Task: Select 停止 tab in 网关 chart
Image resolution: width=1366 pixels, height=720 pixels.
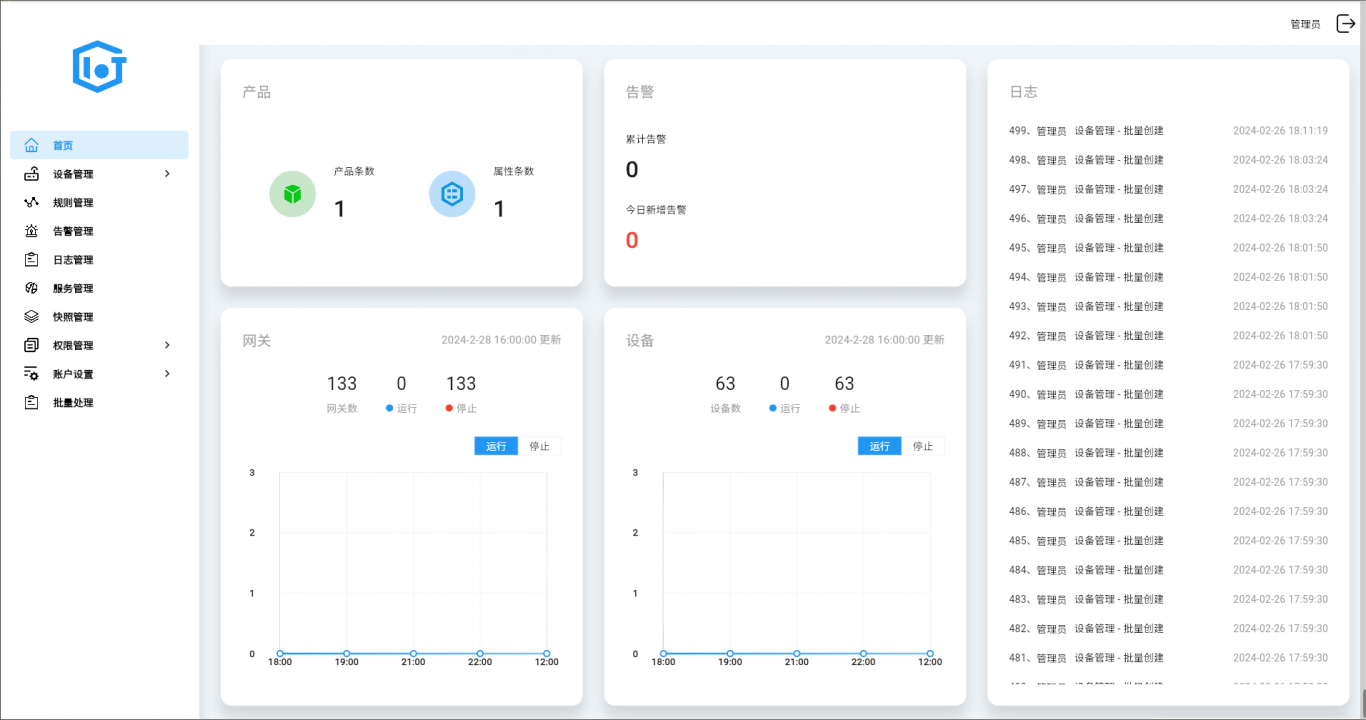Action: click(540, 446)
